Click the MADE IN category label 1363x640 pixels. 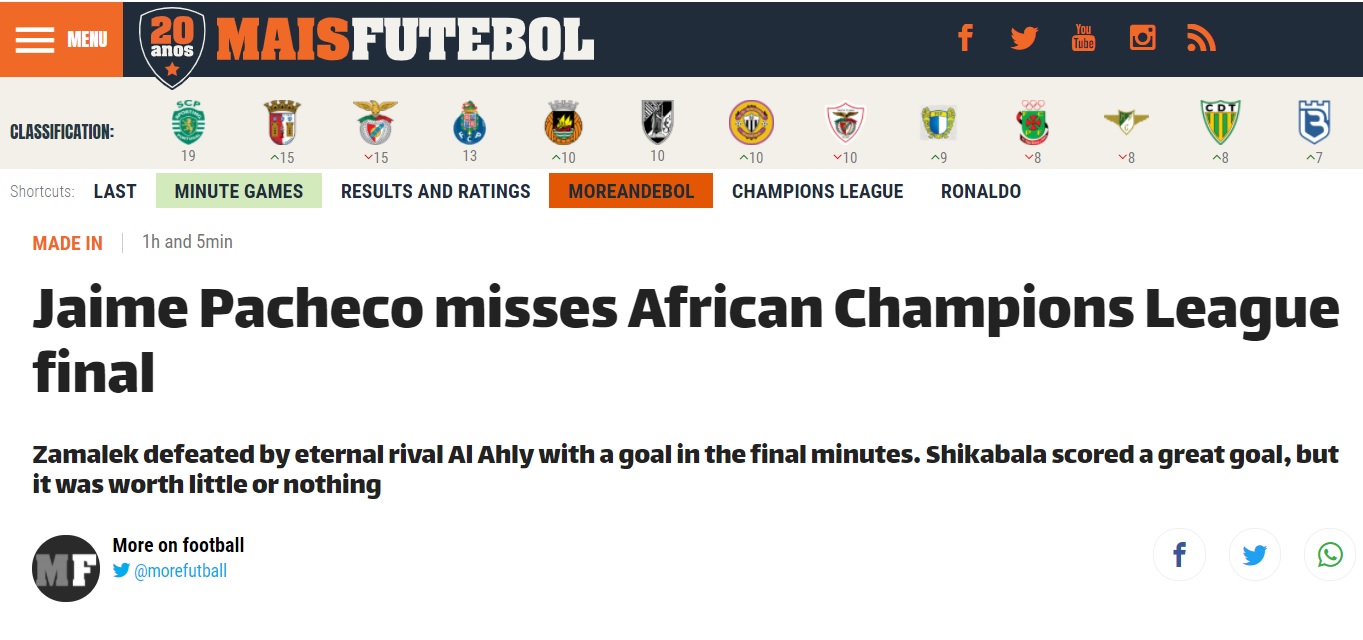pyautogui.click(x=67, y=243)
